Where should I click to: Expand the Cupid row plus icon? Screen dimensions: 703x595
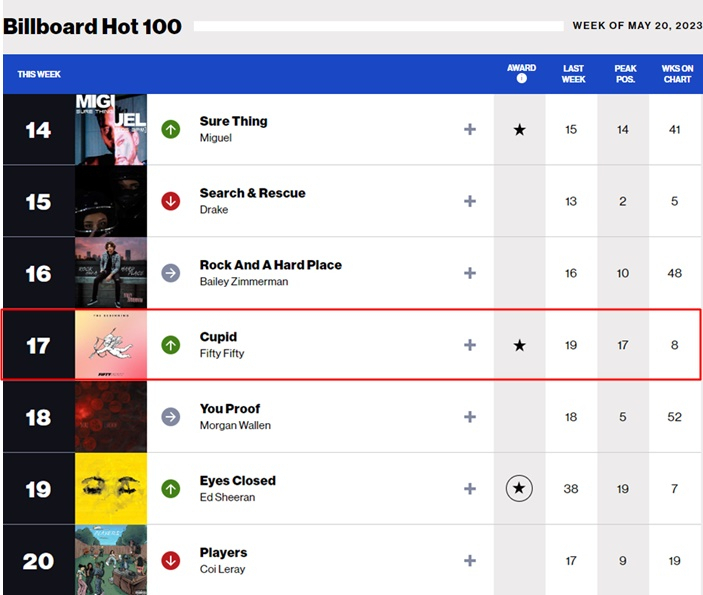pos(470,345)
